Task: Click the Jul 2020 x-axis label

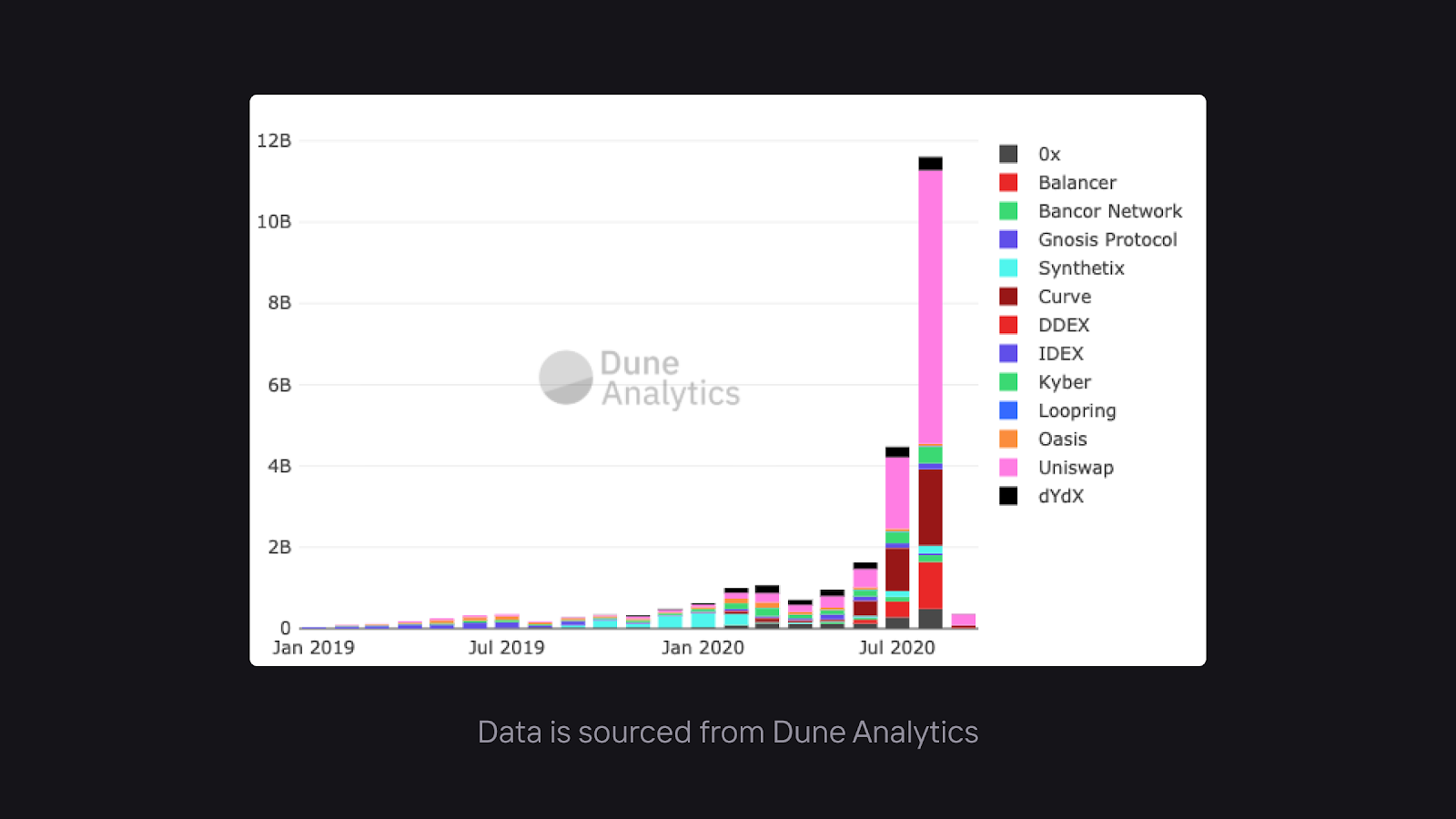Action: pos(897,647)
